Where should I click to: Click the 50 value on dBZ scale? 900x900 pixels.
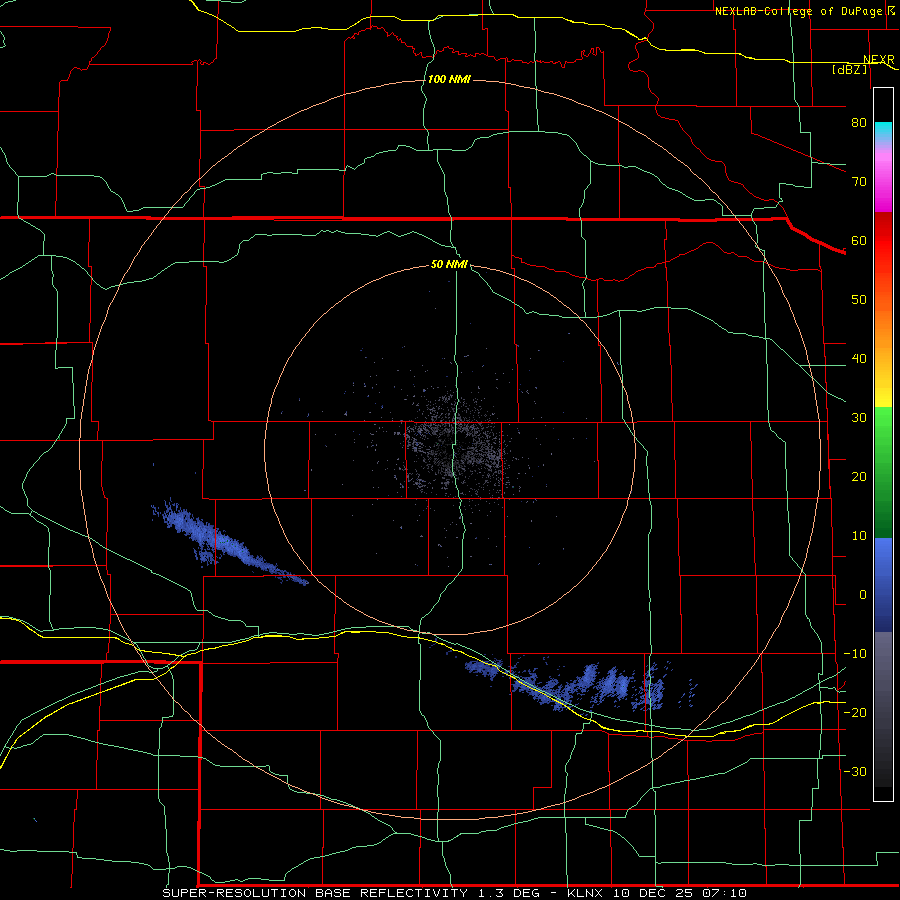point(859,300)
